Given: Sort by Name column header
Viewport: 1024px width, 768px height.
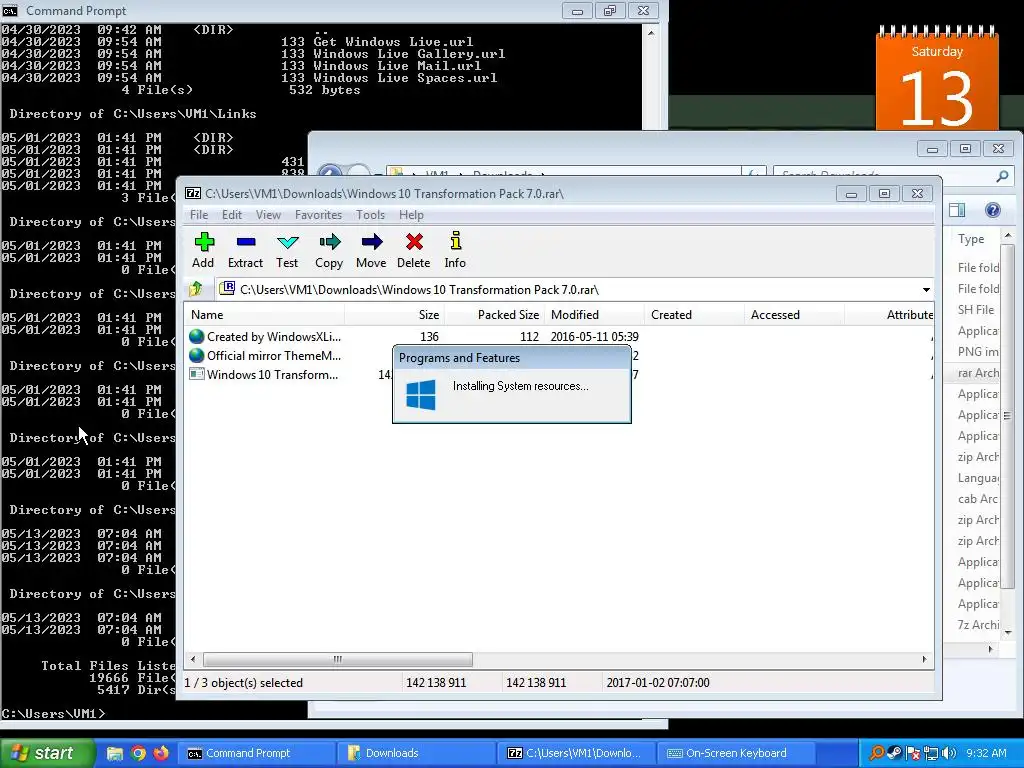Looking at the screenshot, I should (x=264, y=315).
